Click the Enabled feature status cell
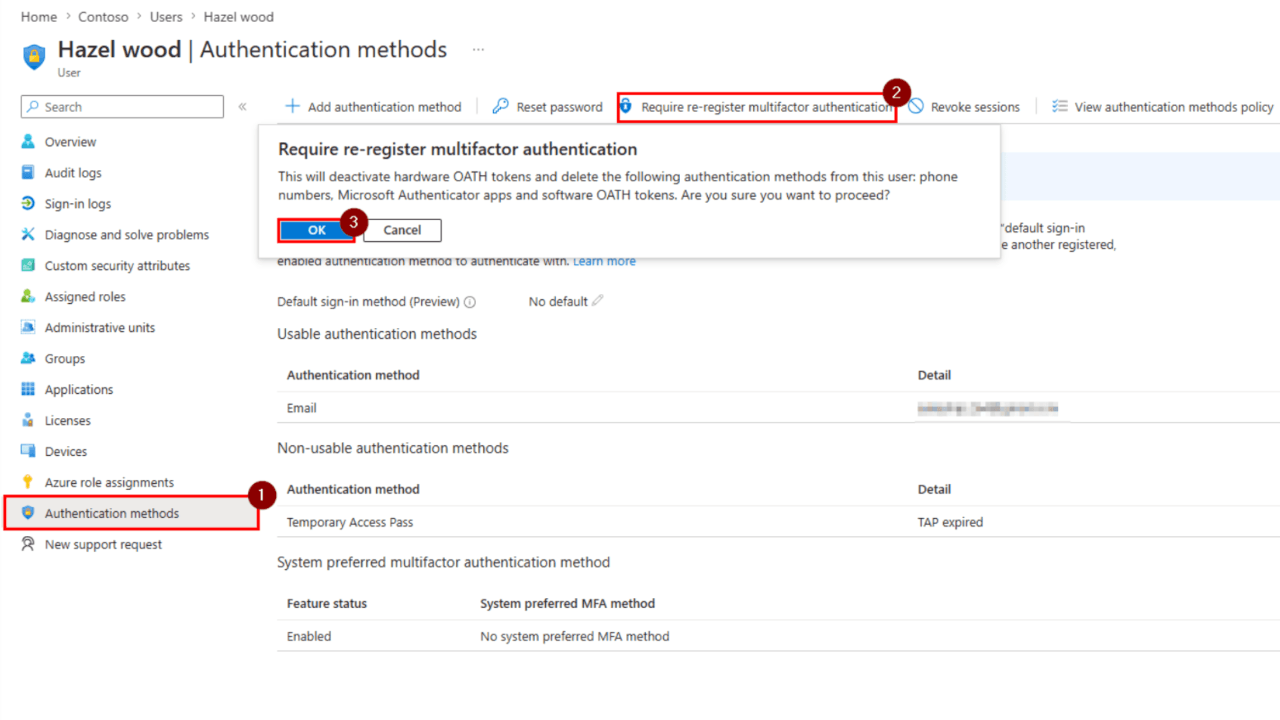 (309, 636)
